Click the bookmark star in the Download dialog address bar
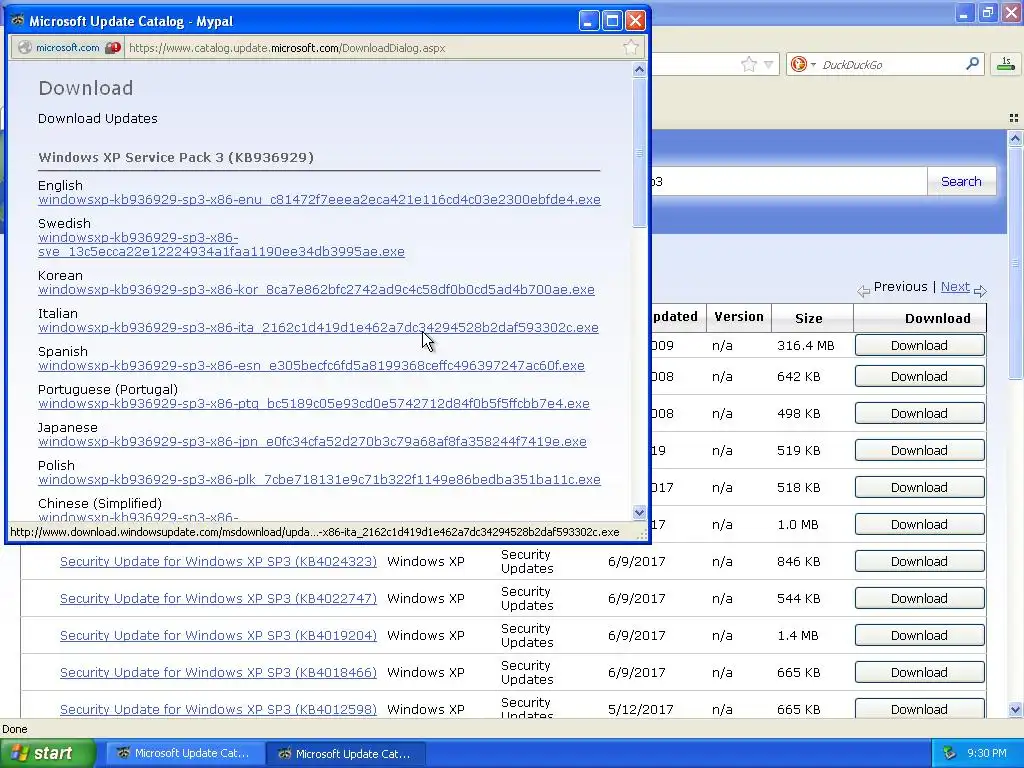Image resolution: width=1024 pixels, height=768 pixels. 631,47
